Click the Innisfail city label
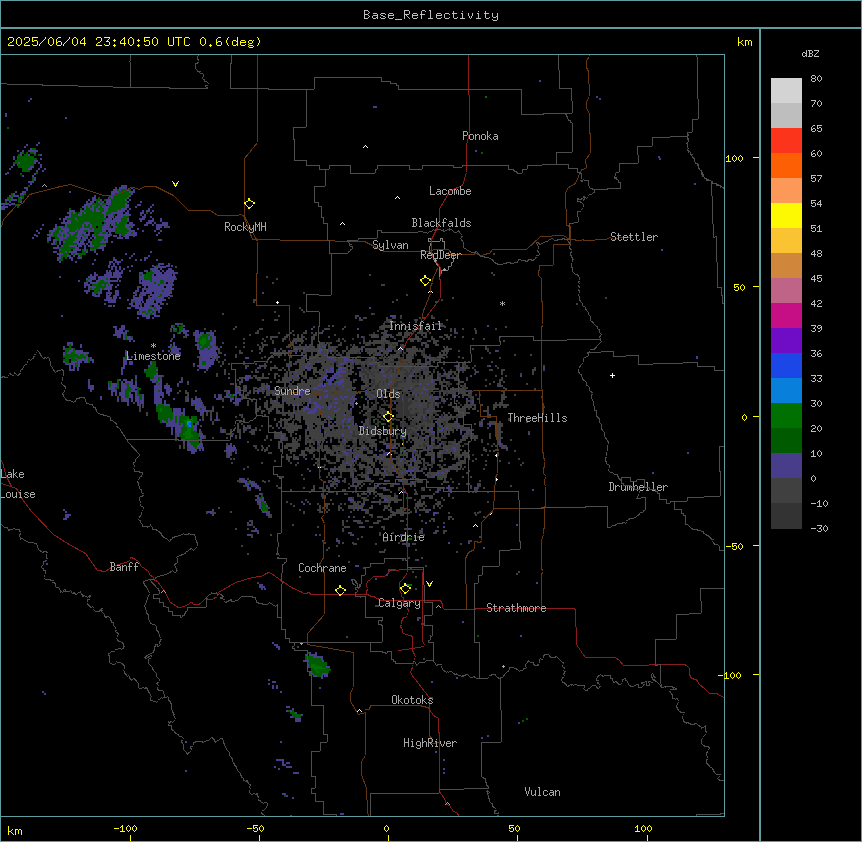 pyautogui.click(x=415, y=326)
